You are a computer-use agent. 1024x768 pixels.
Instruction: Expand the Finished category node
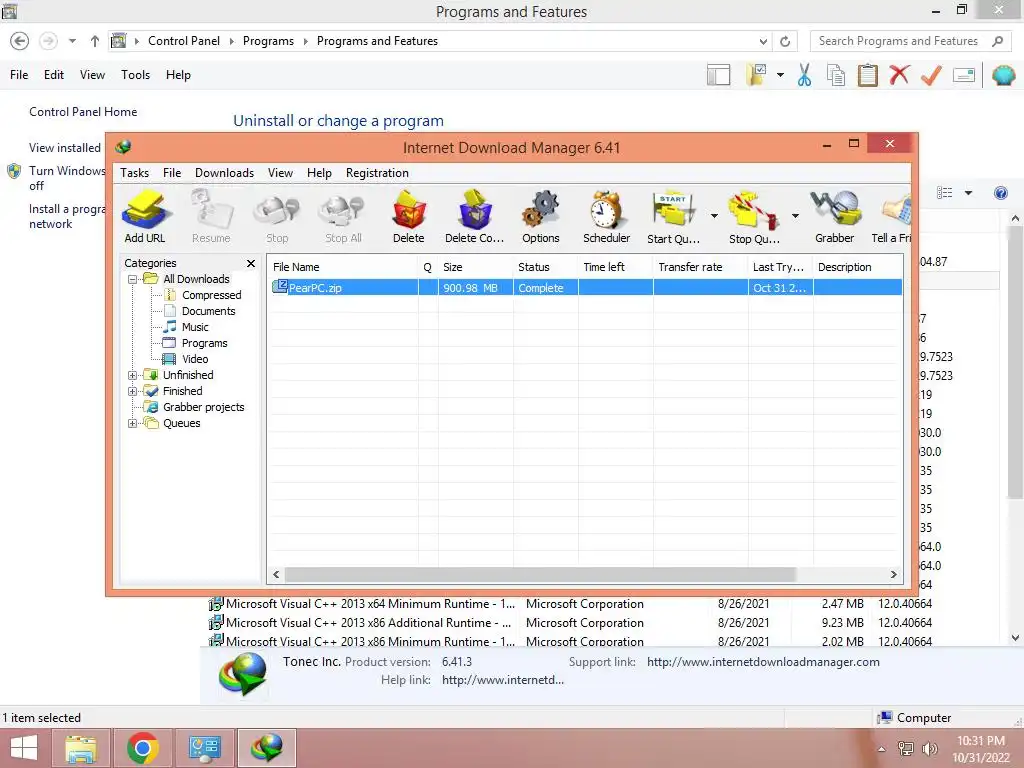(x=133, y=391)
